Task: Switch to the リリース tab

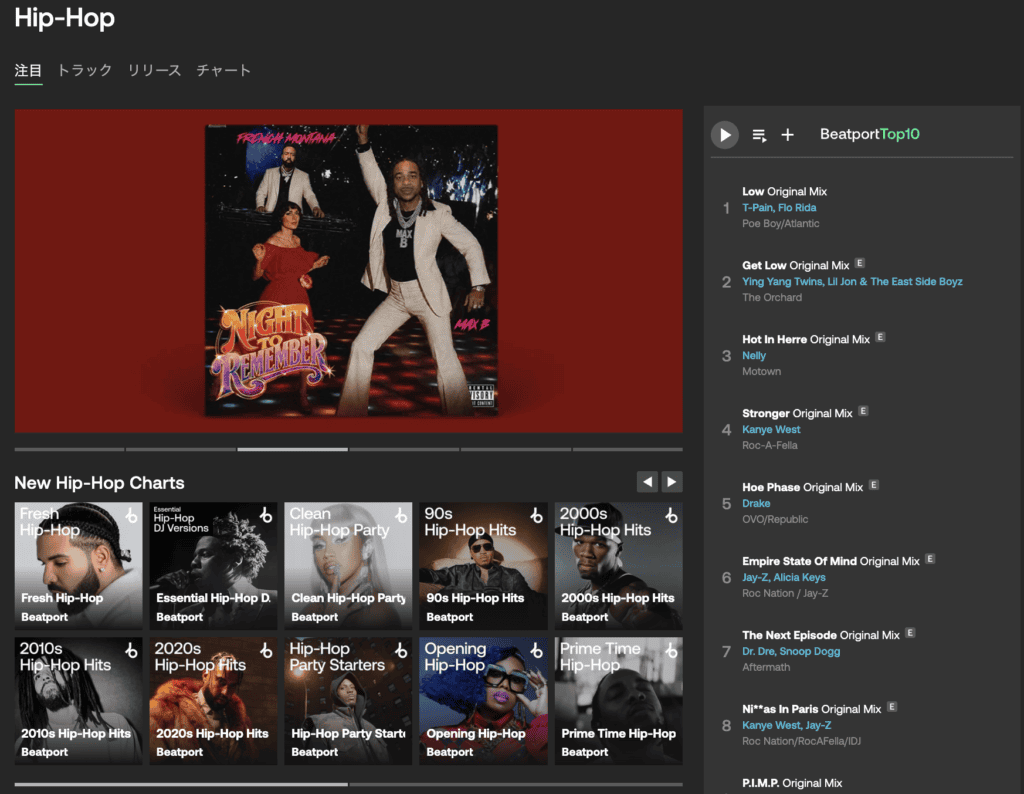Action: click(154, 71)
